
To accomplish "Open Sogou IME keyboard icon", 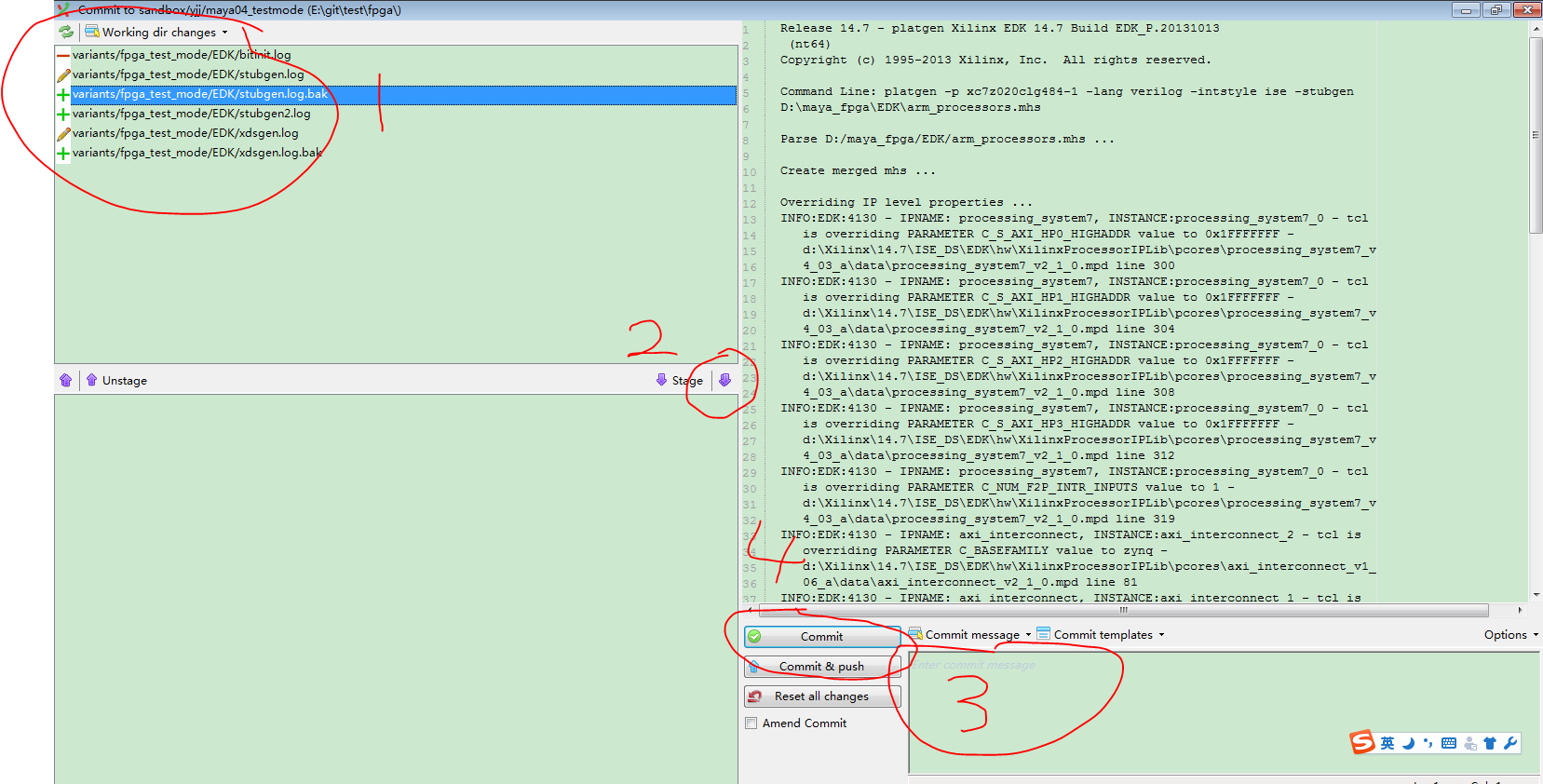I will (1448, 743).
